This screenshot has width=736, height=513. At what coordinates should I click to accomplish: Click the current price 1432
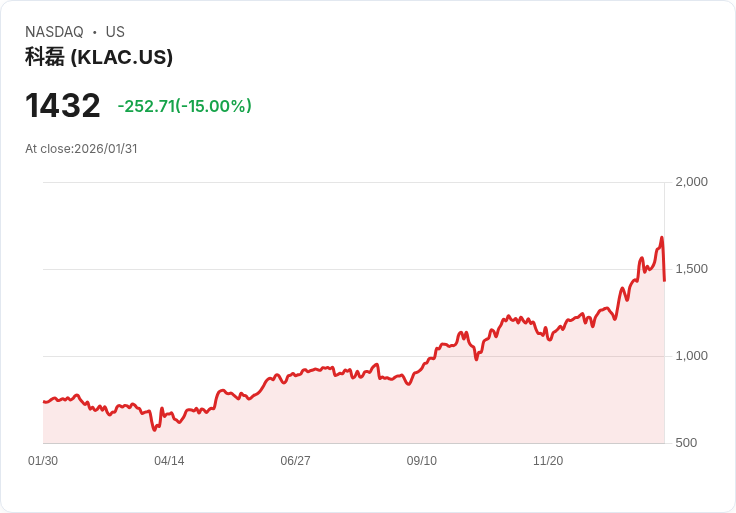(x=63, y=105)
